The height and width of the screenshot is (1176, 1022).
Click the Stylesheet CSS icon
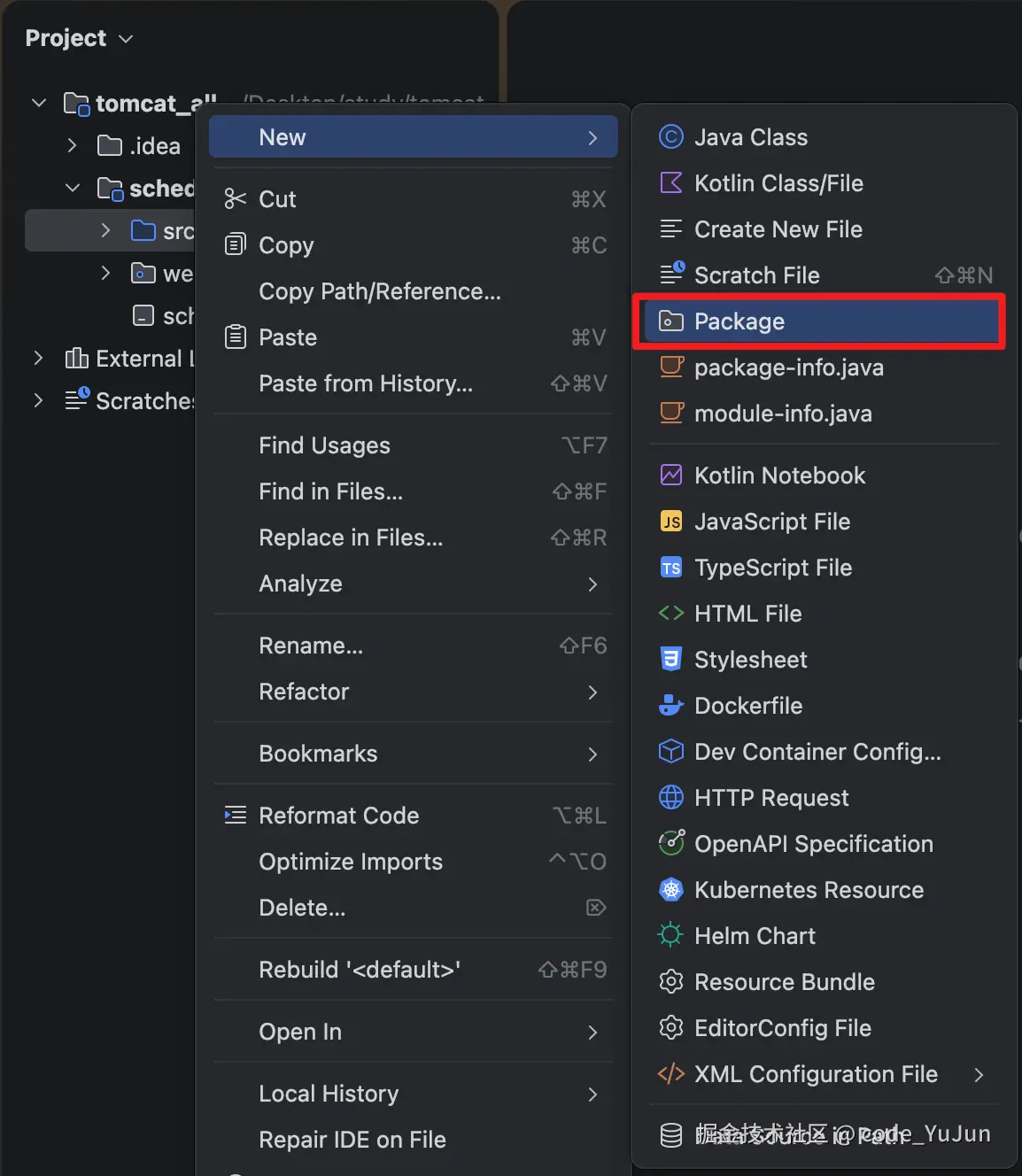(671, 660)
